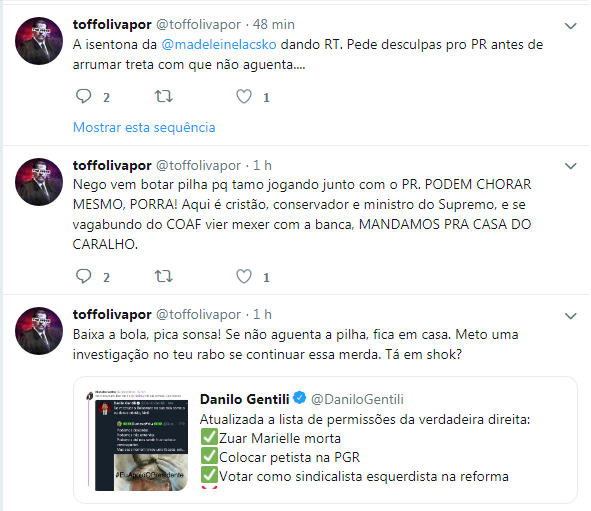Open the @madeleinelacsko mention link

[x=219, y=44]
